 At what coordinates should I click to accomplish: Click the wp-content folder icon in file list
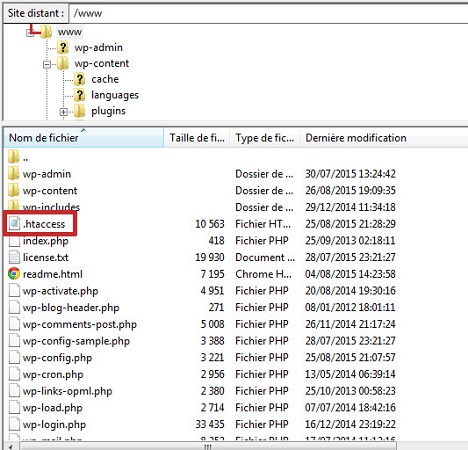14,190
